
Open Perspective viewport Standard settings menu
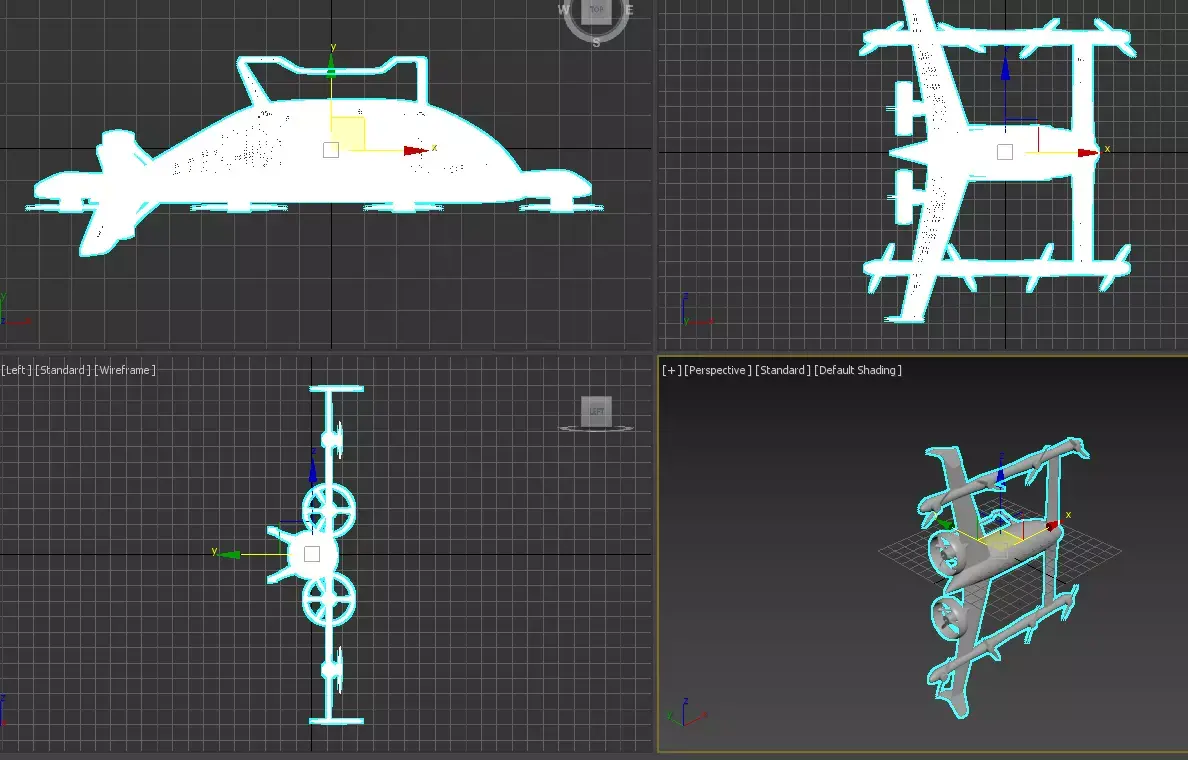(x=783, y=370)
